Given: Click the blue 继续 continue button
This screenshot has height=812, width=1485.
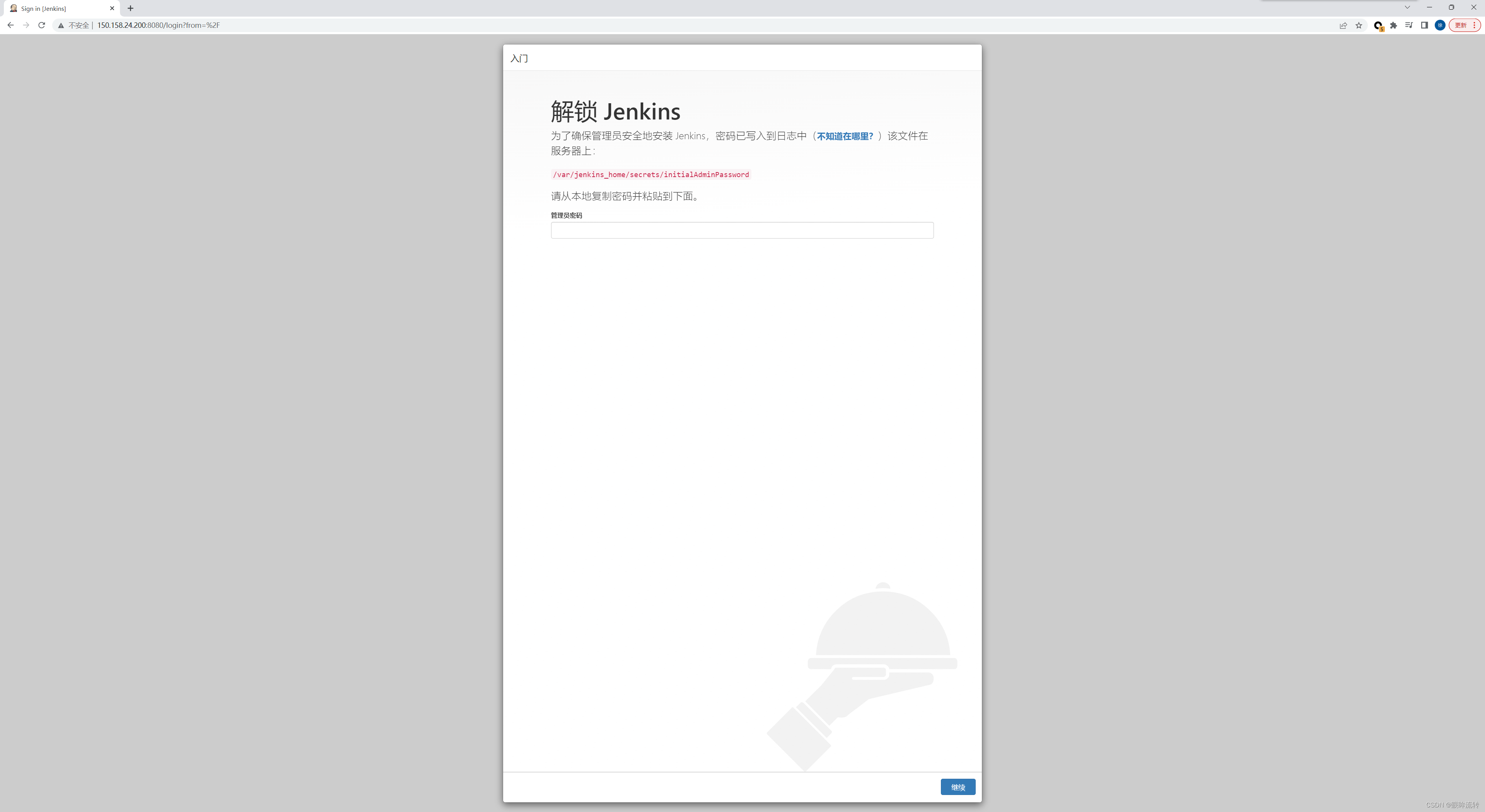Looking at the screenshot, I should (958, 787).
